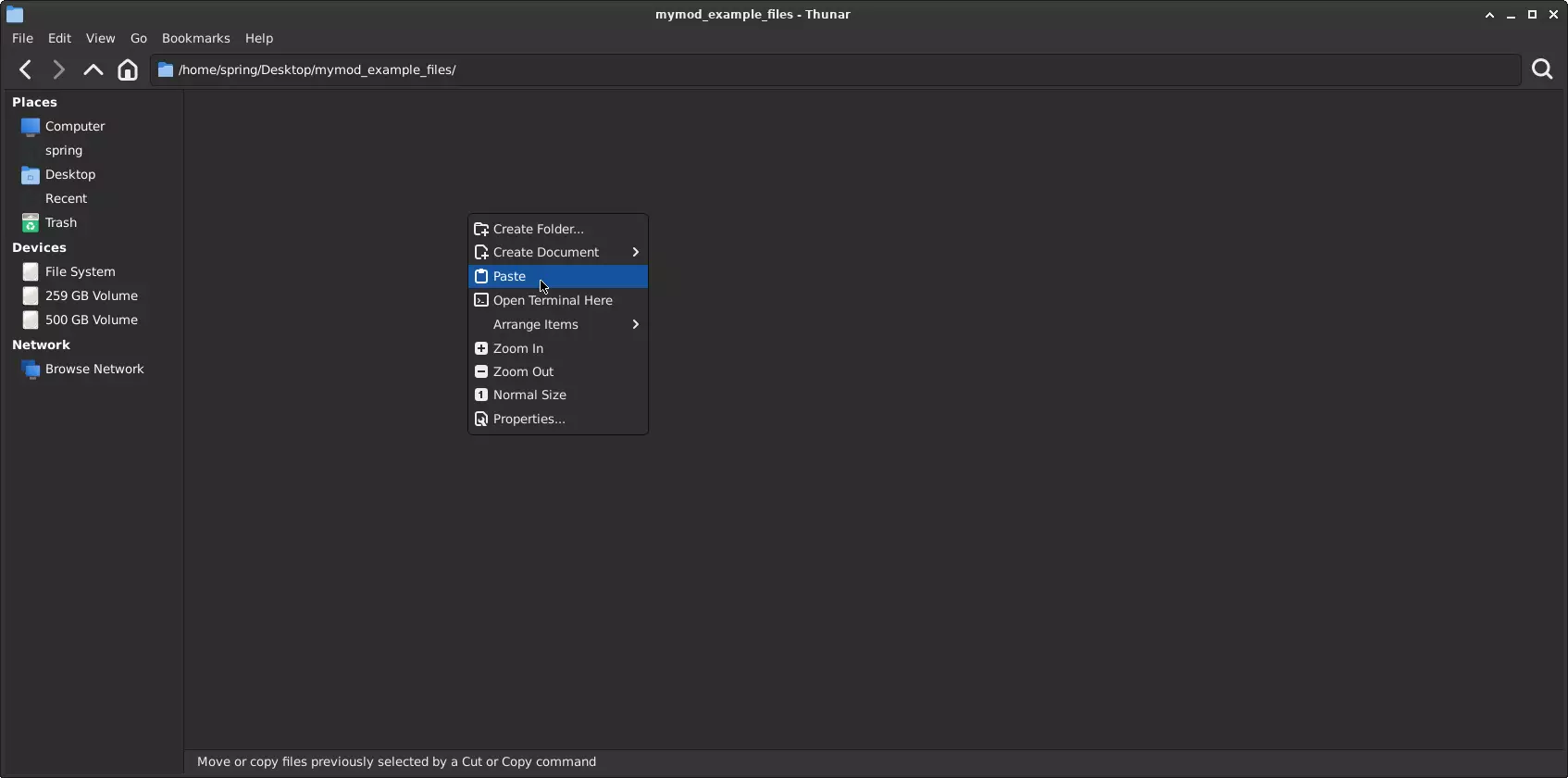Open the search magnifier in the toolbar
The image size is (1568, 778).
point(1542,69)
